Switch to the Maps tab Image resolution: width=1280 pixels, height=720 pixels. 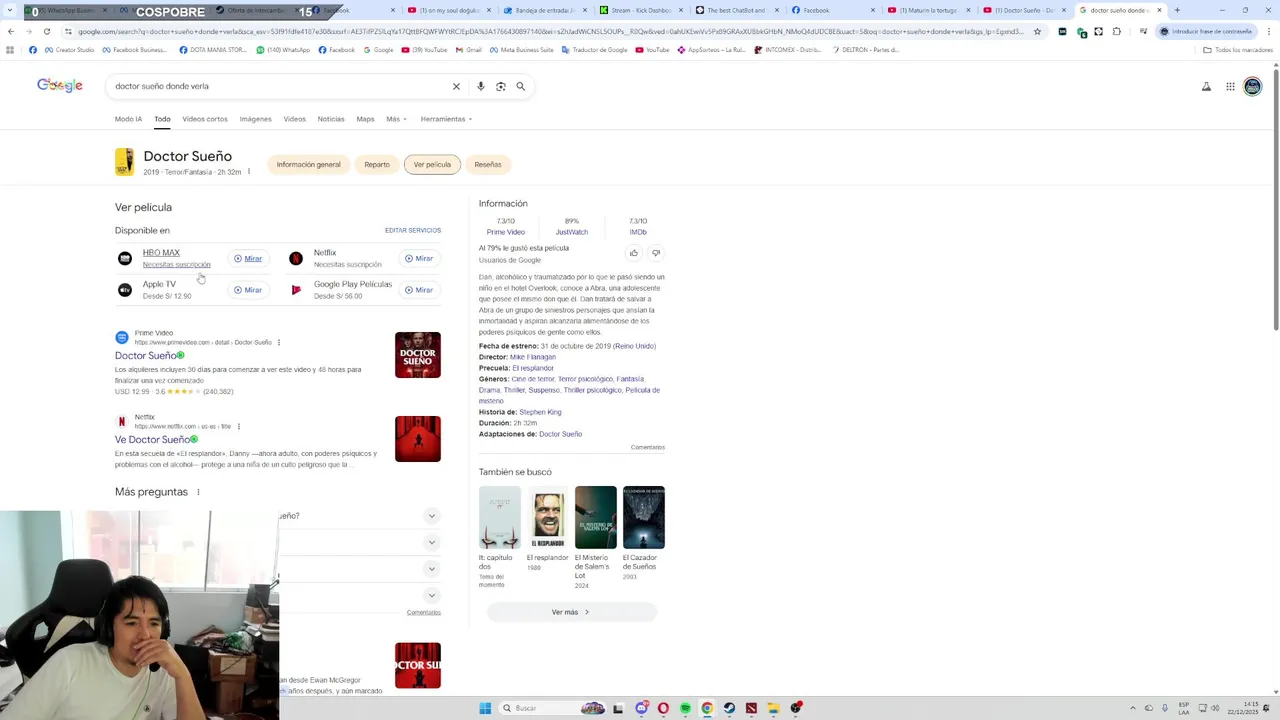[365, 119]
